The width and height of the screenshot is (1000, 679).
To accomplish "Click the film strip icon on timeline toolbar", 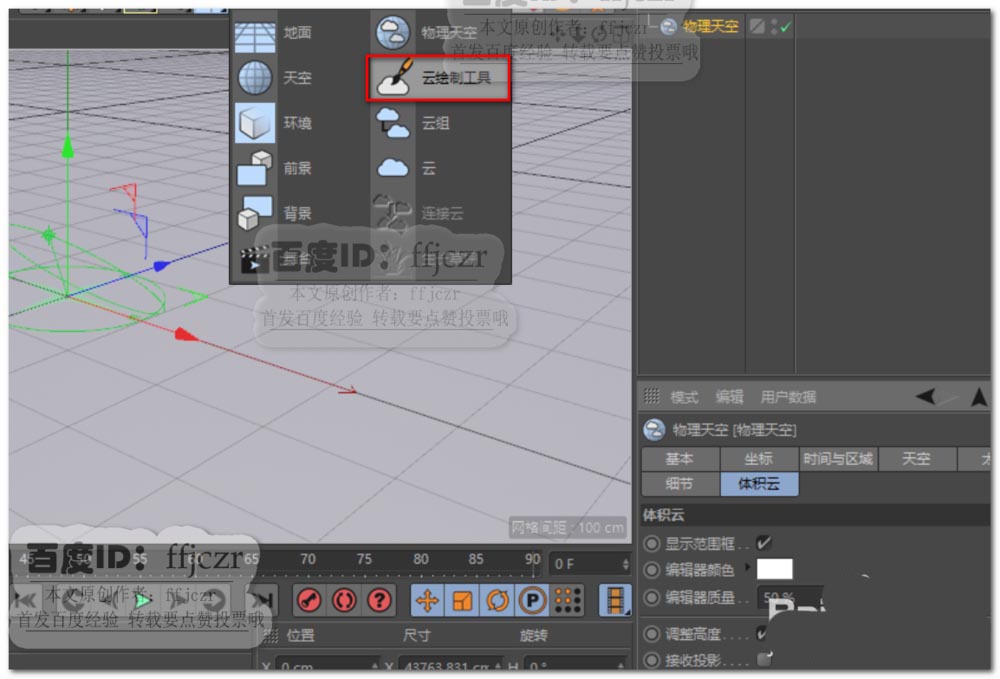I will click(x=615, y=600).
